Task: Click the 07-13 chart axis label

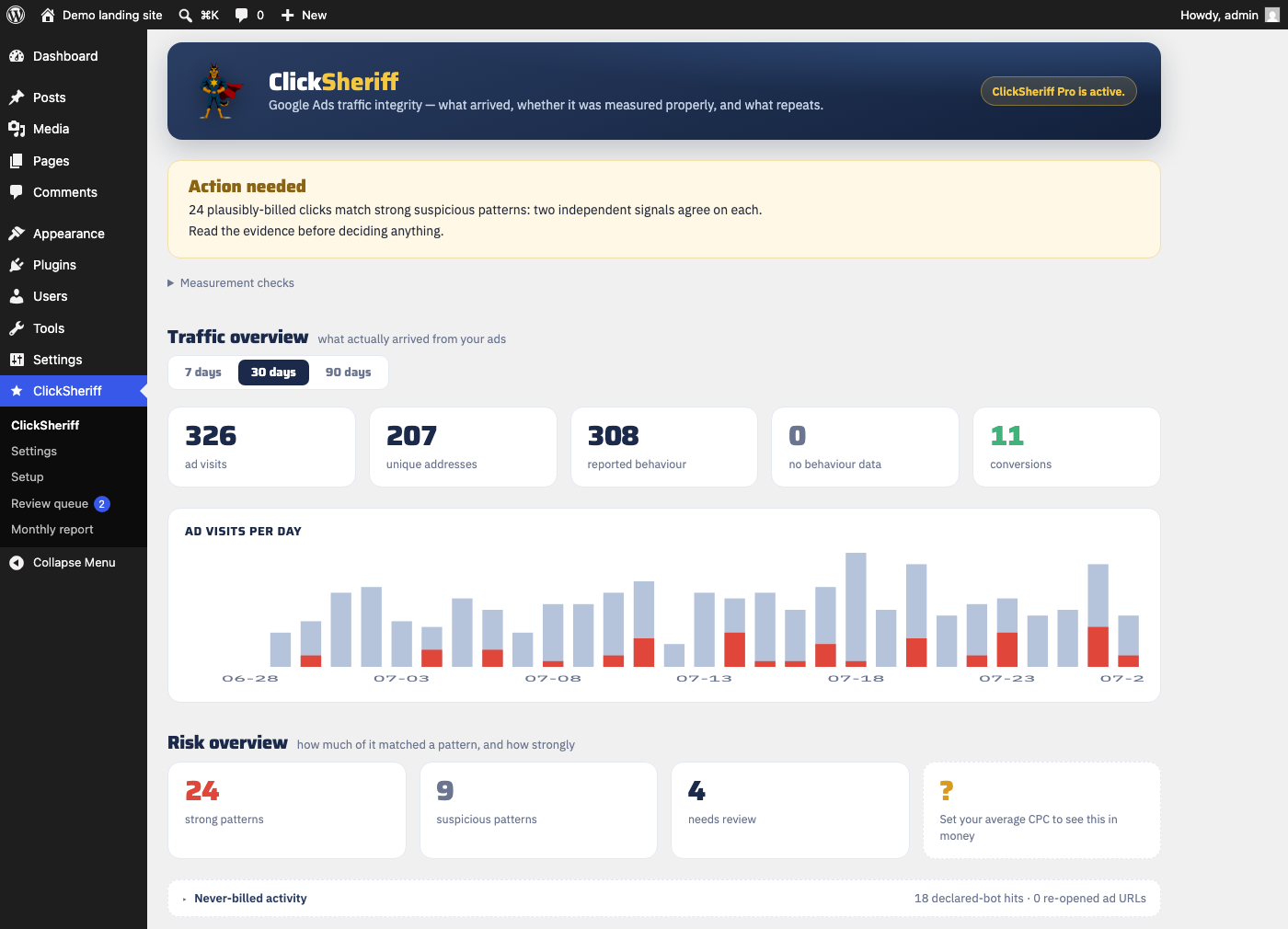Action: pyautogui.click(x=704, y=679)
